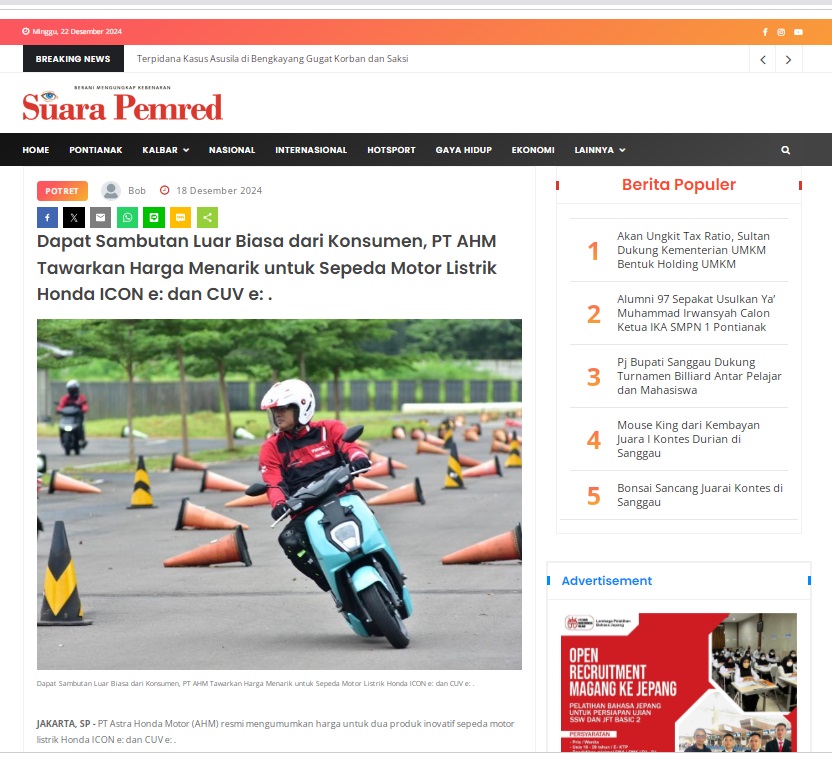Share article via LINE icon
Image resolution: width=832 pixels, height=757 pixels.
coord(154,217)
